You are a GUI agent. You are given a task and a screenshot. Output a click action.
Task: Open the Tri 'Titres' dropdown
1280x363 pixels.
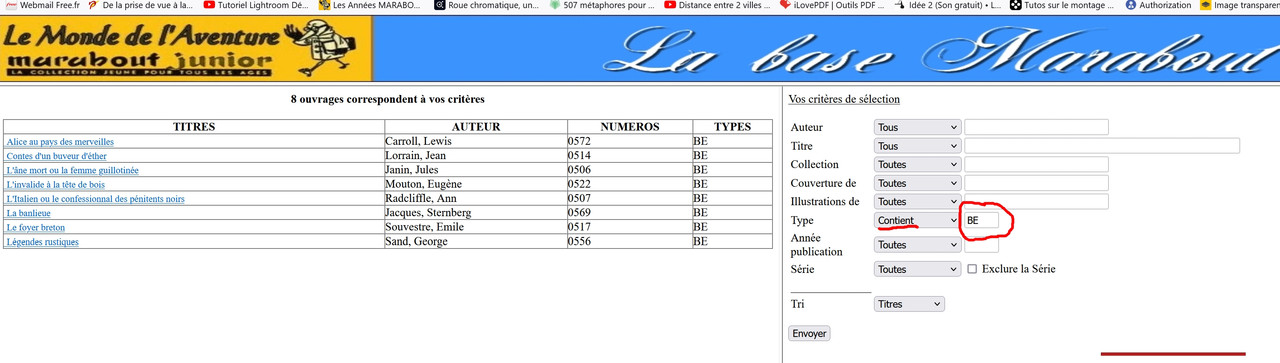click(x=909, y=304)
